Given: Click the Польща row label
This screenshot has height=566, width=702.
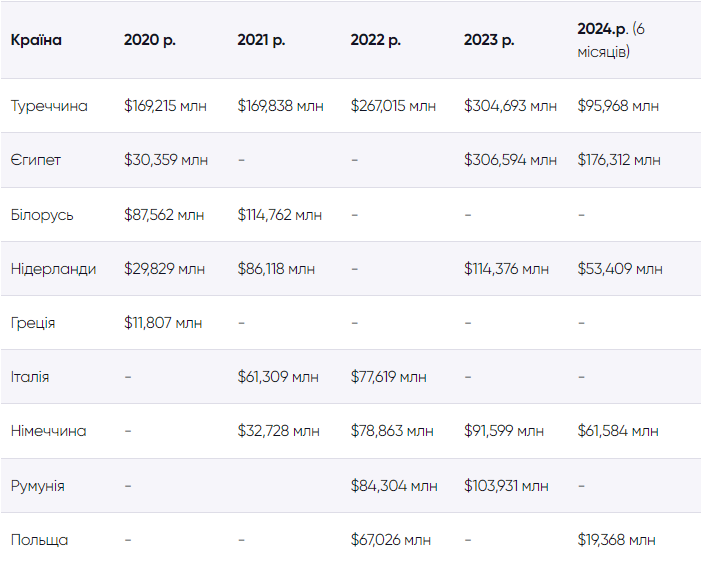Looking at the screenshot, I should [x=39, y=540].
